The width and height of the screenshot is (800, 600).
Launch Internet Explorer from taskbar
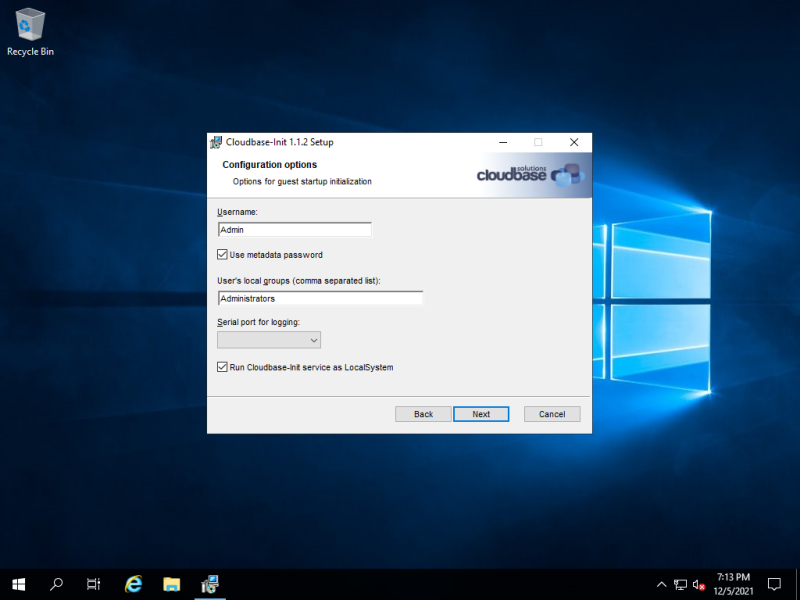133,584
